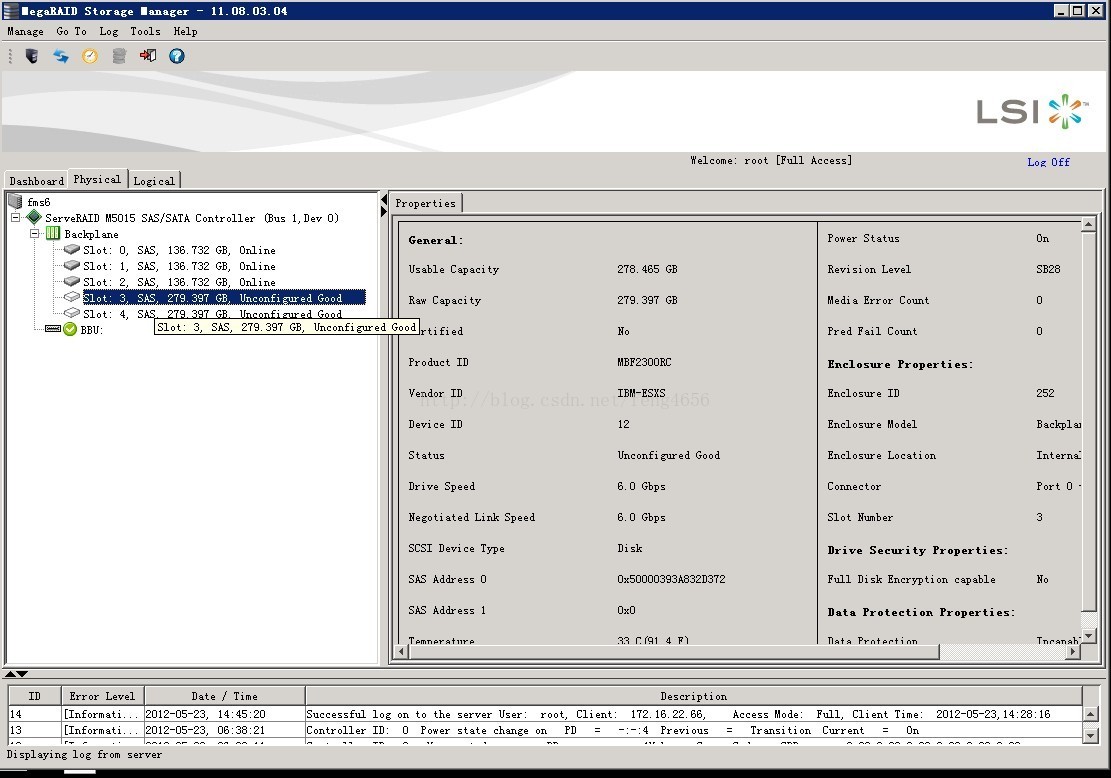Screen dimensions: 1111x778
Task: Click the toolbar drag handle grip
Action: (x=10, y=56)
